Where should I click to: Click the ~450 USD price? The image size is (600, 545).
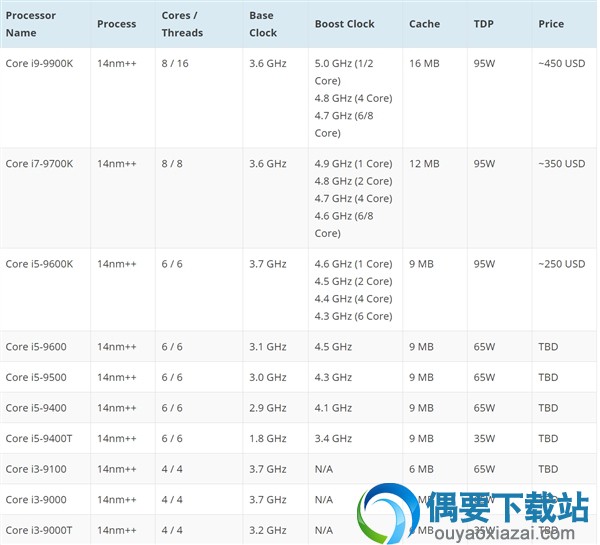point(562,64)
